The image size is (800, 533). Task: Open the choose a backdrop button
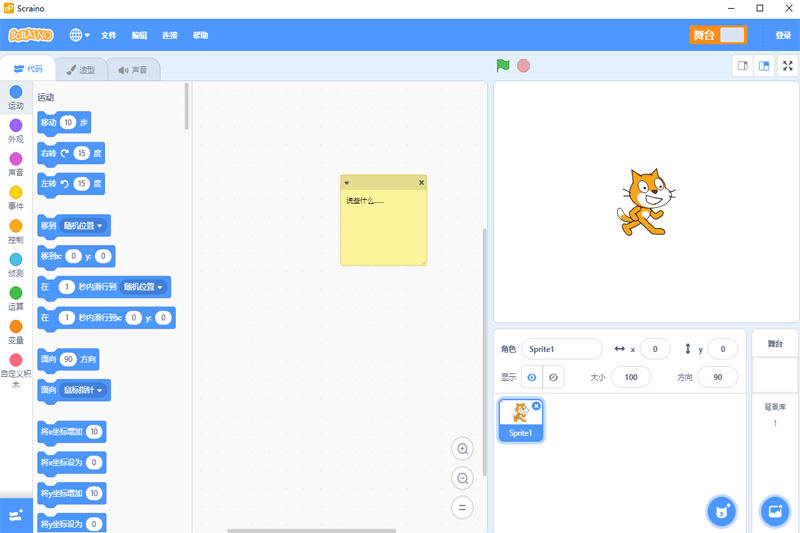775,511
